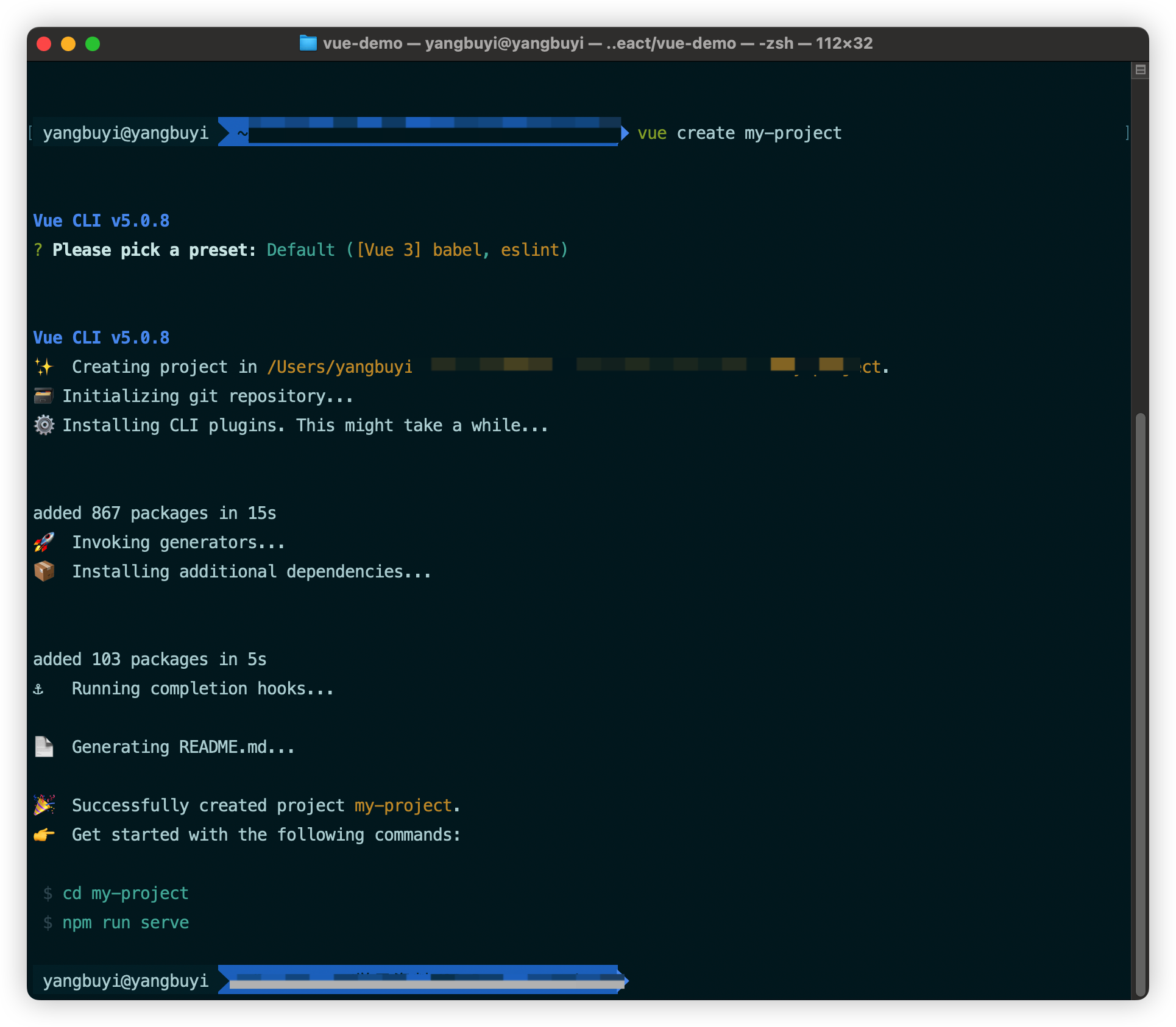Image resolution: width=1176 pixels, height=1027 pixels.
Task: Click 'added 867 packages in 15s' line
Action: pos(155,513)
